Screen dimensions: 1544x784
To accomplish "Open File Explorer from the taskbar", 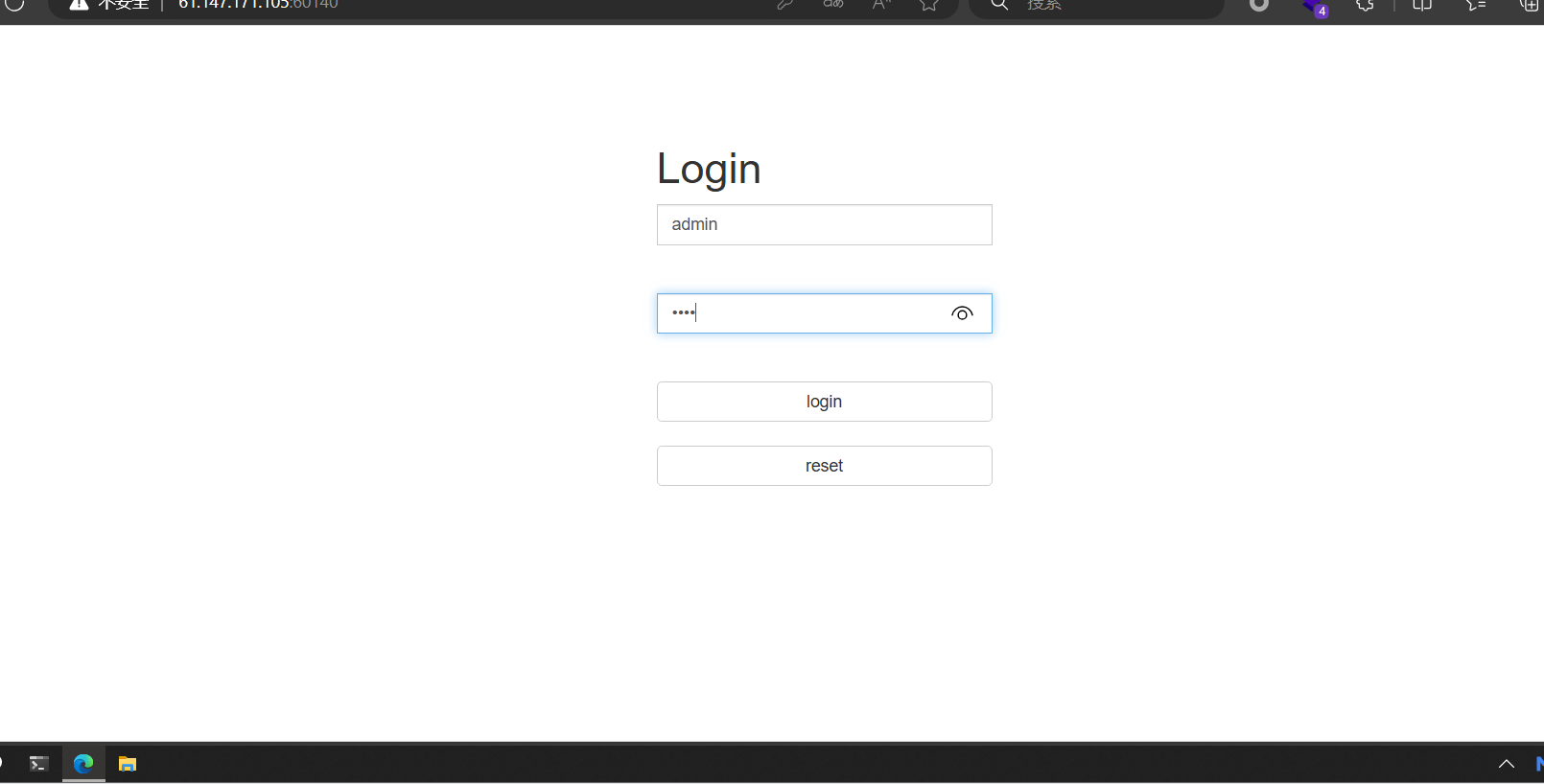I will click(128, 764).
